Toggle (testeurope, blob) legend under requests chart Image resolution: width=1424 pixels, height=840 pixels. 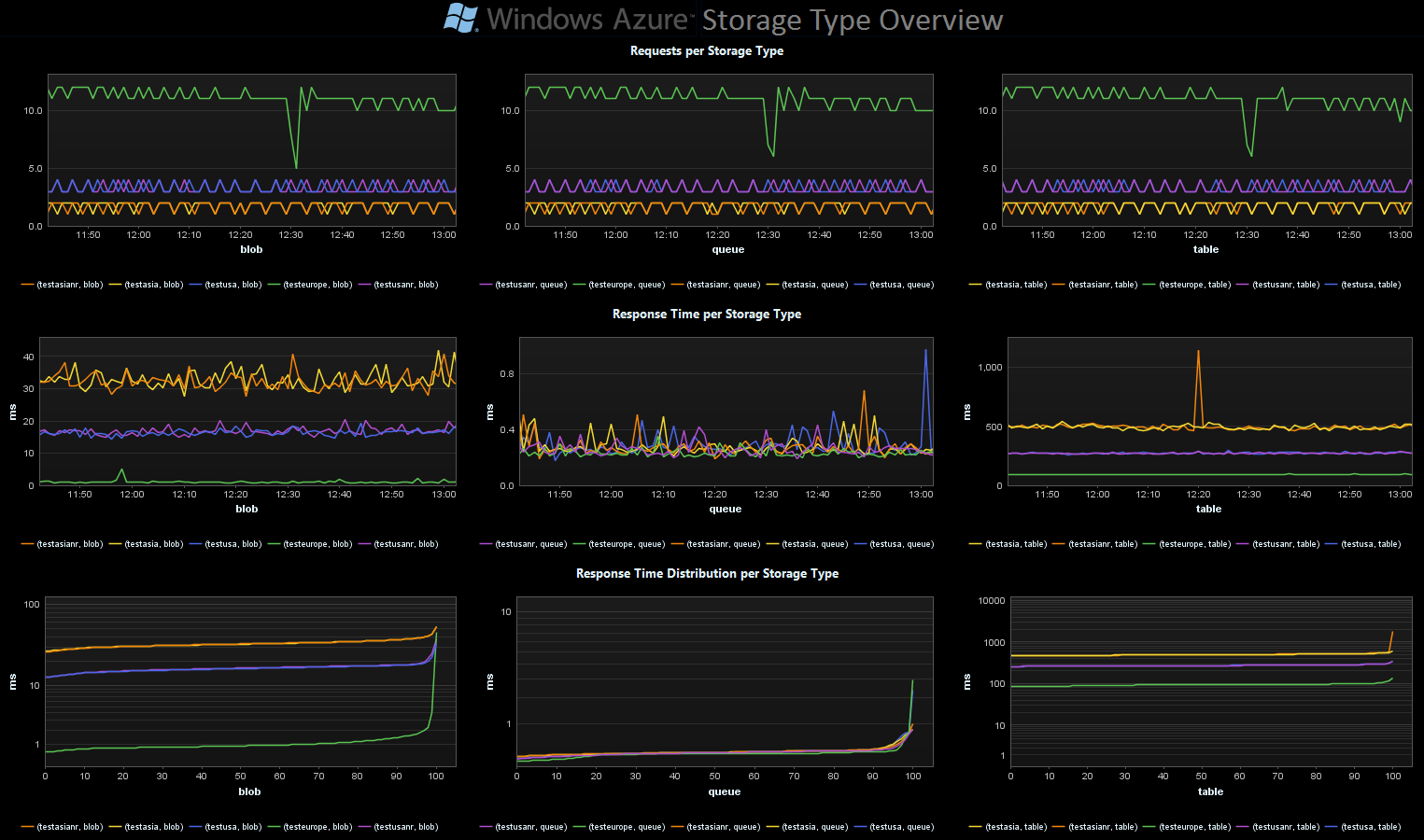click(x=310, y=285)
